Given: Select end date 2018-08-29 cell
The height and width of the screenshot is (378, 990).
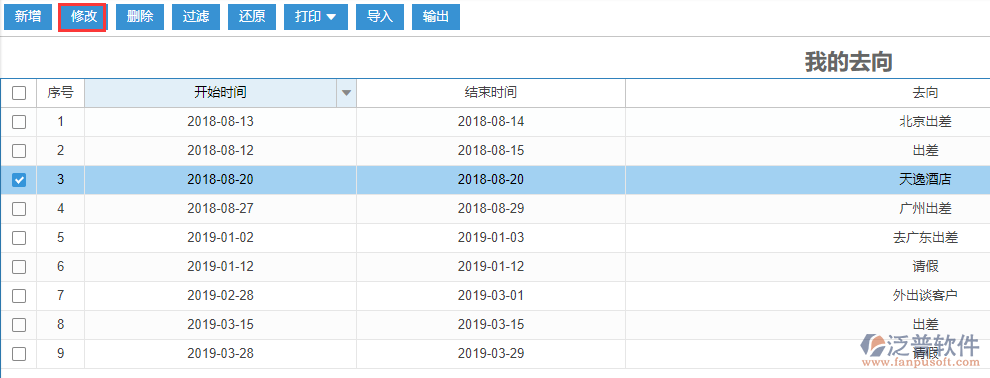Looking at the screenshot, I should point(491,209).
